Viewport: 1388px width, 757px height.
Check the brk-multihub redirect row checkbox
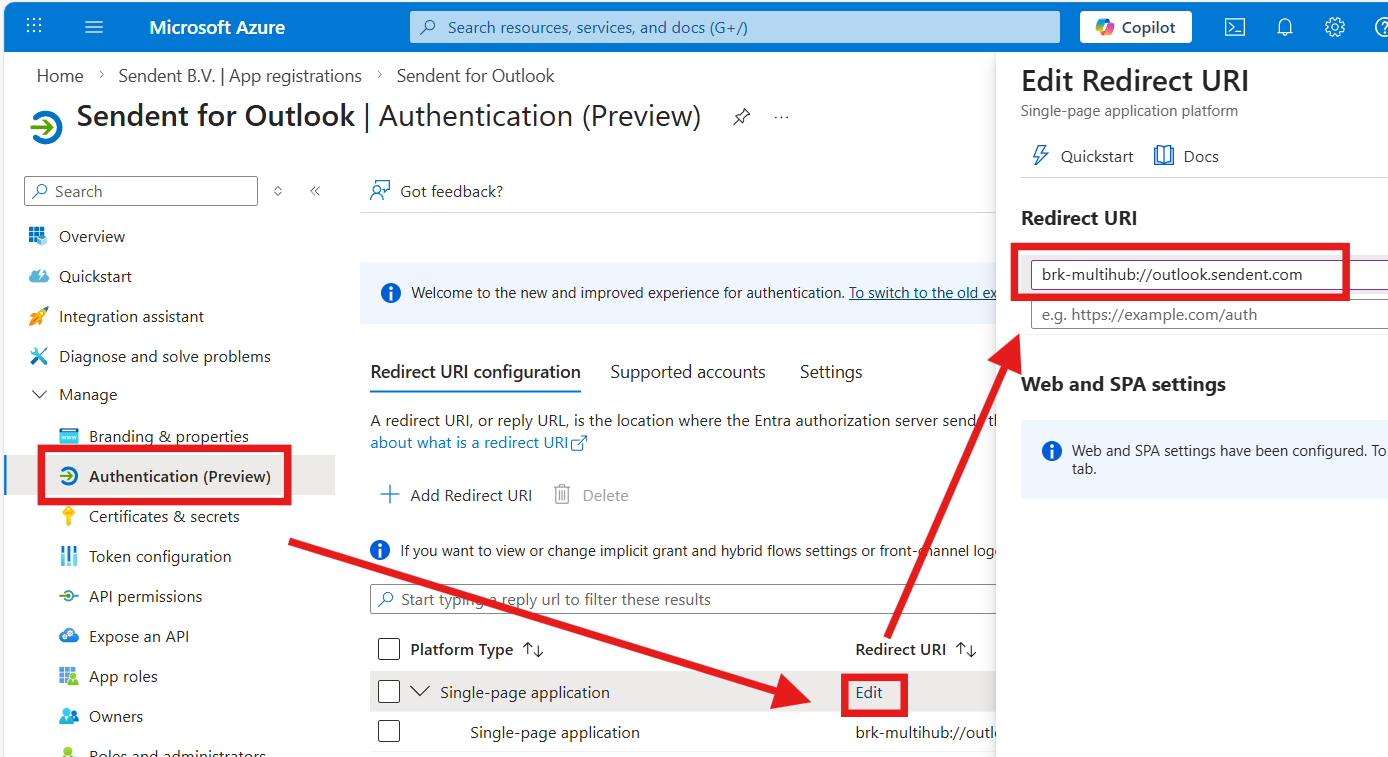(389, 732)
